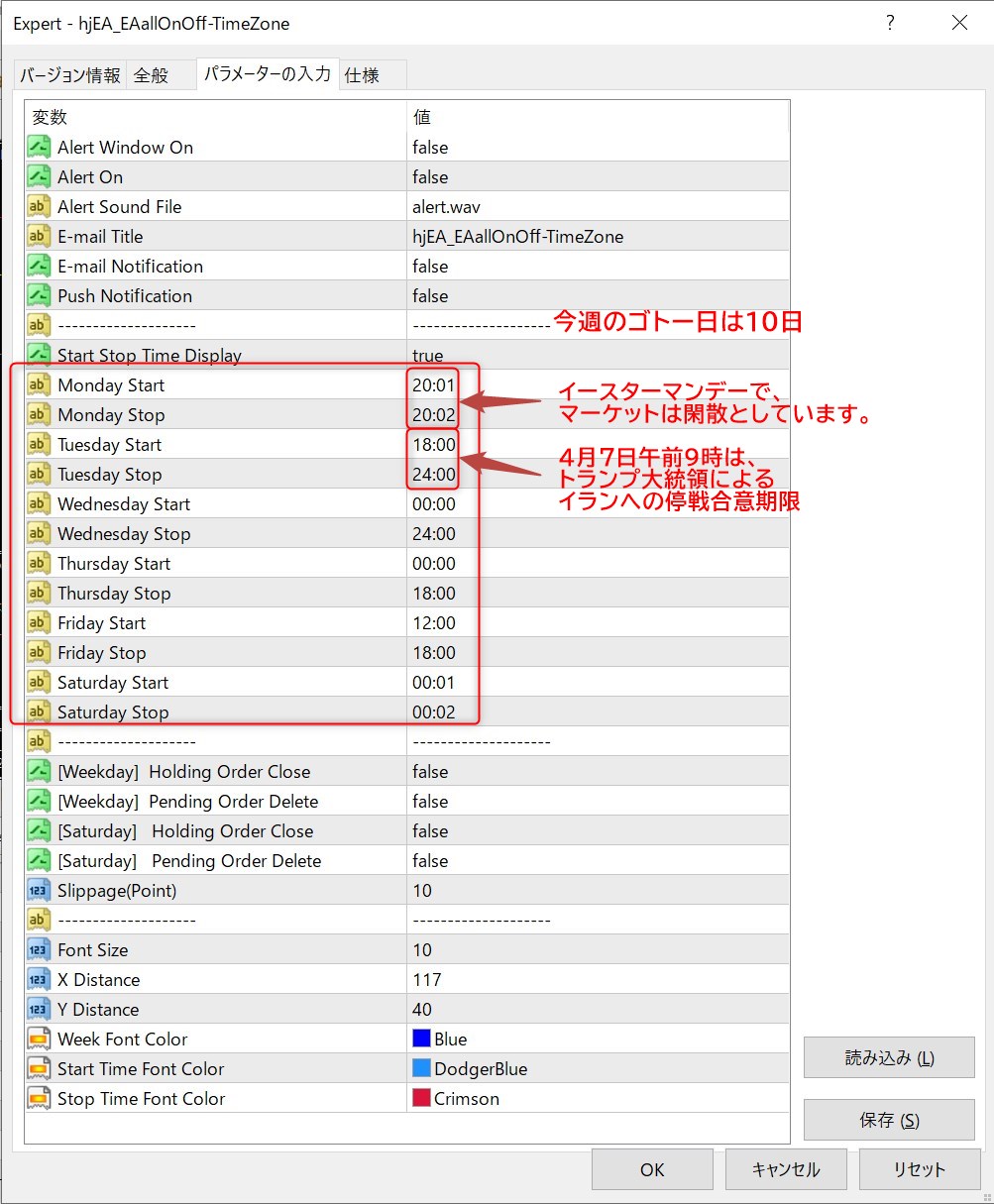The width and height of the screenshot is (994, 1204).
Task: Edit the Tuesday Start time value 18:00
Action: point(434,445)
